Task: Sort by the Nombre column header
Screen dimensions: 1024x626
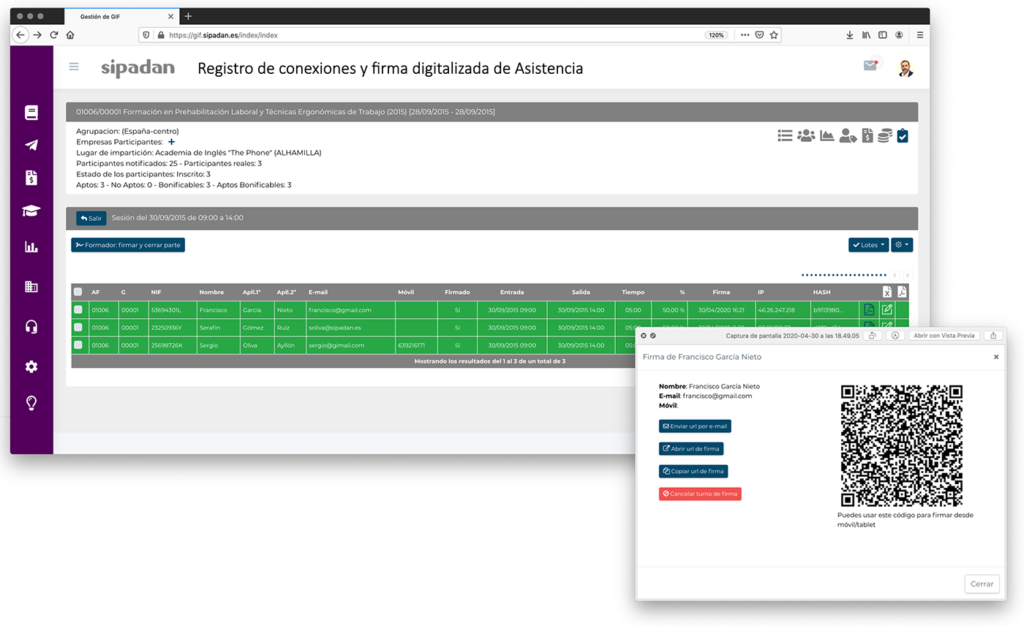Action: point(211,292)
